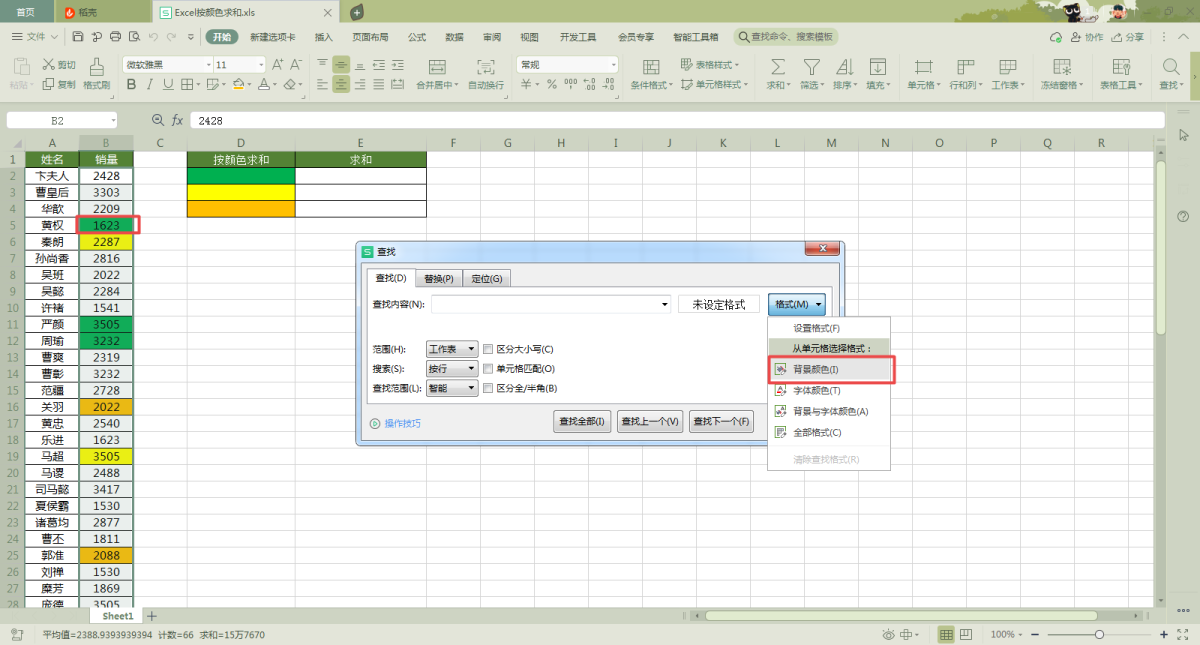Click the Freeze Panes (冻结窗格) icon
This screenshot has height=645, width=1200.
pos(1060,67)
